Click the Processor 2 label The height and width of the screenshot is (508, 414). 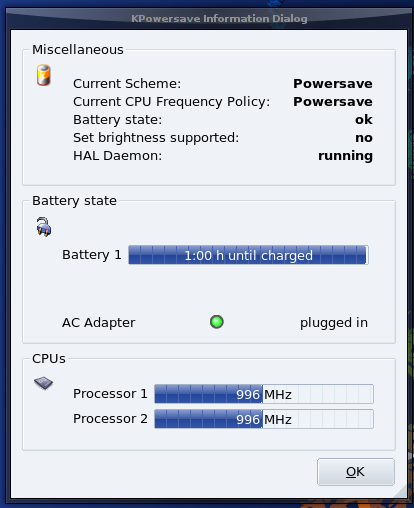point(110,419)
